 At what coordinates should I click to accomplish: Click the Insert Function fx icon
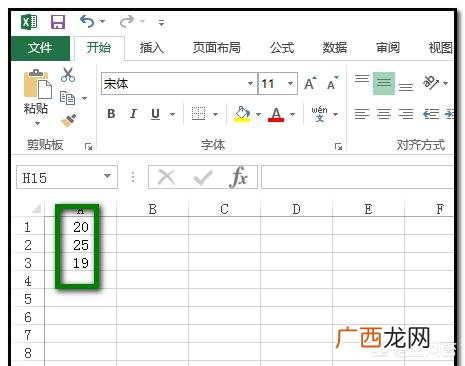(238, 177)
